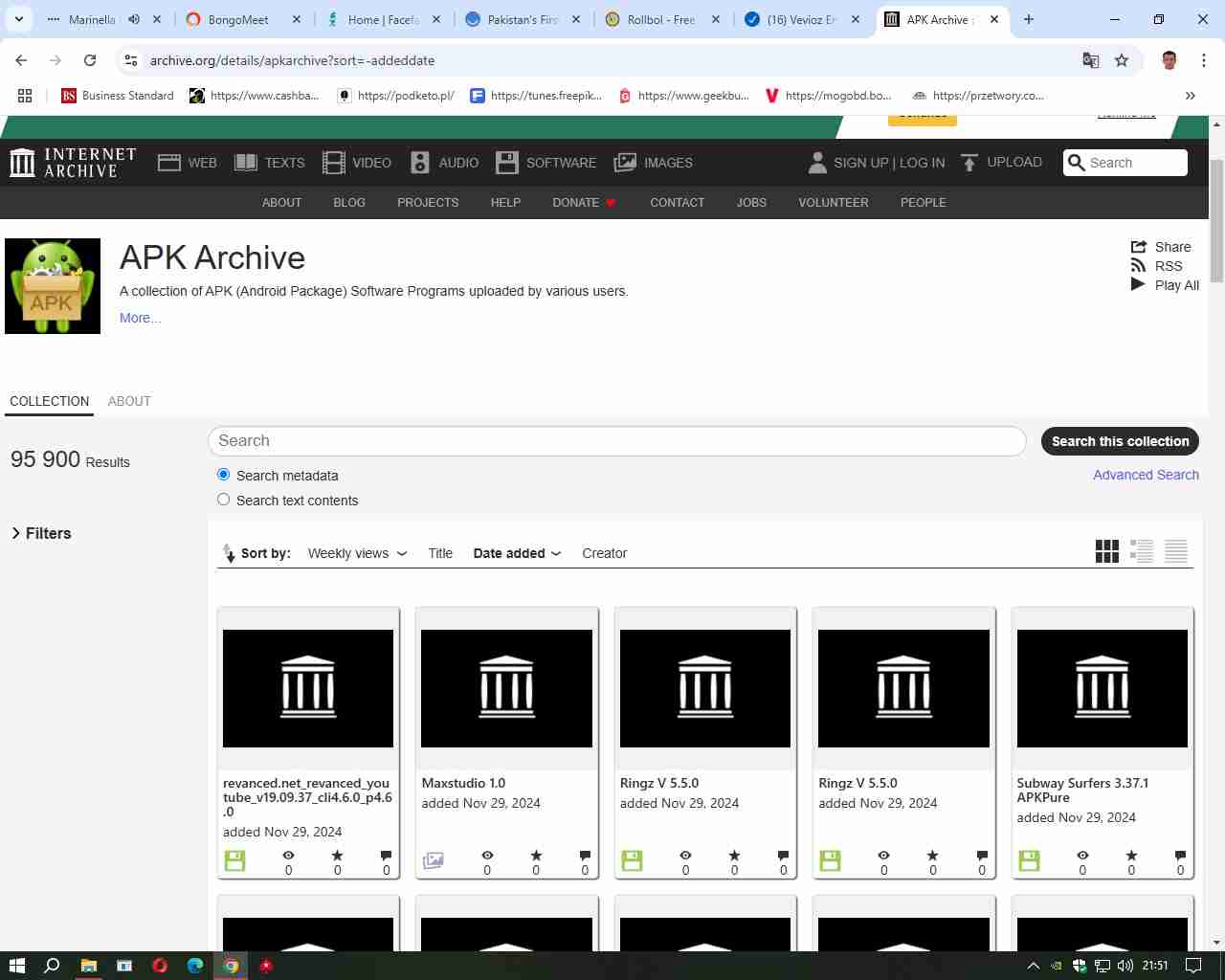This screenshot has width=1225, height=980.
Task: Mute the Marinella tab audio icon
Action: 134,19
